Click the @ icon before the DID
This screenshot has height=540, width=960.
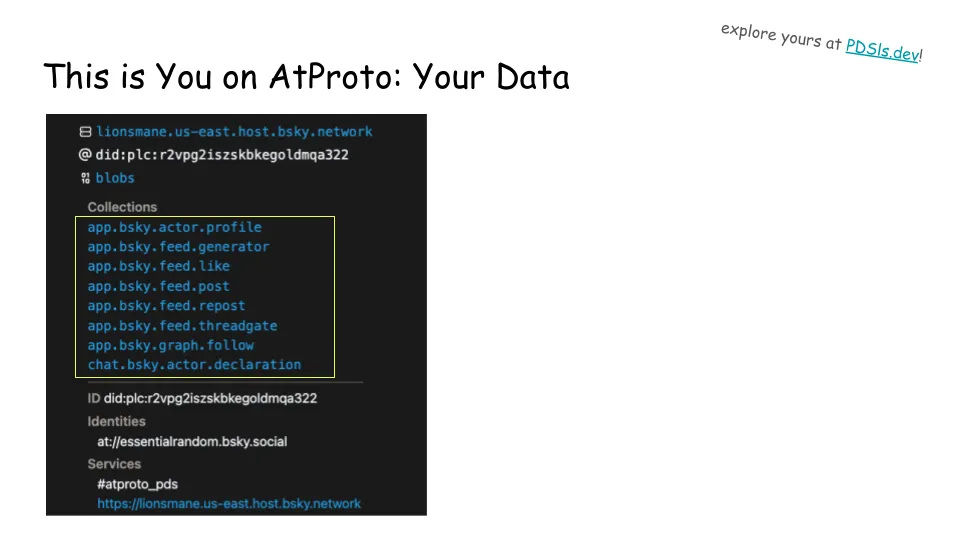[x=86, y=155]
